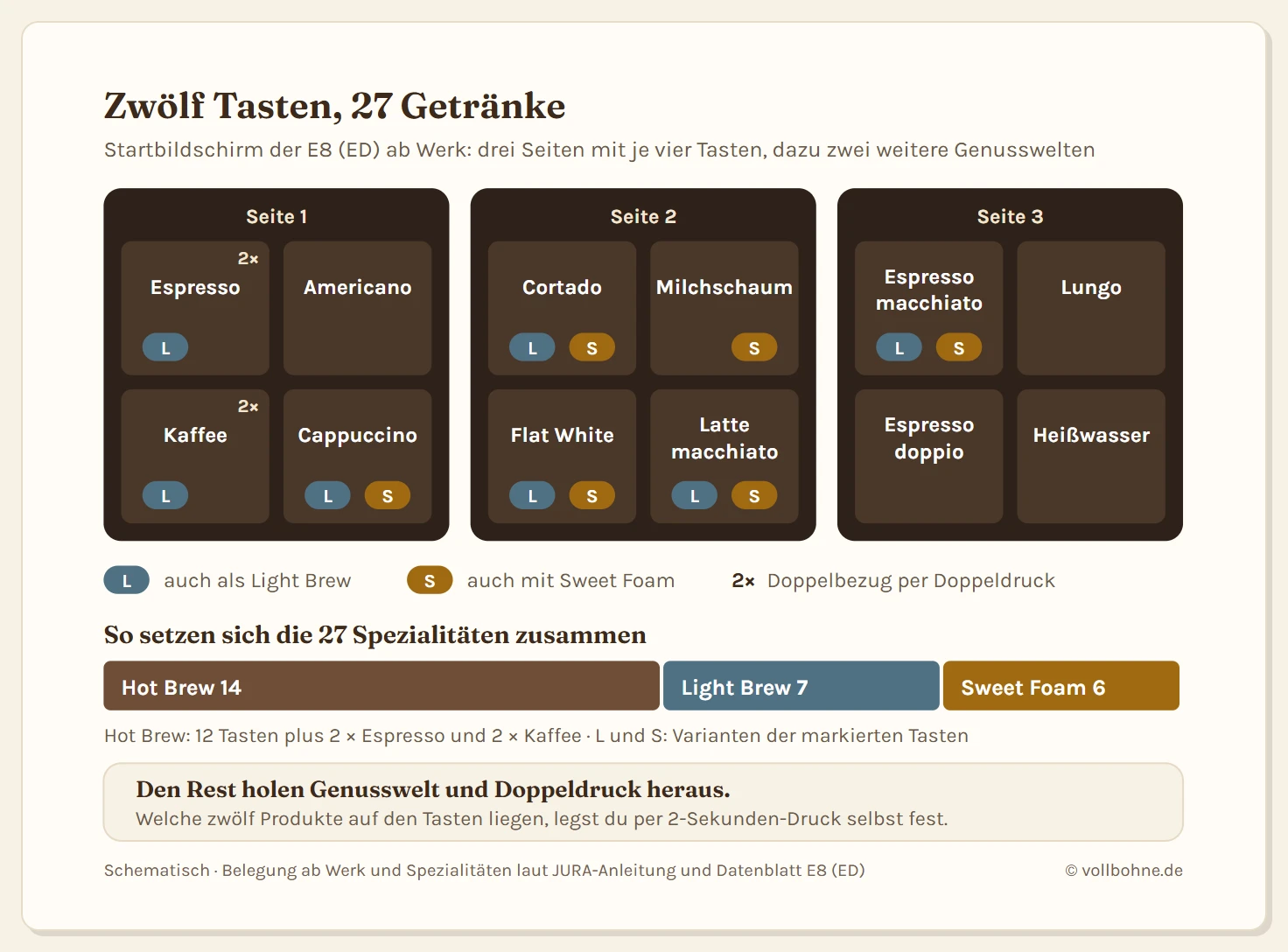Tap the Espresso macchiato tile
Screen dimensions: 1288x952
coord(928,308)
